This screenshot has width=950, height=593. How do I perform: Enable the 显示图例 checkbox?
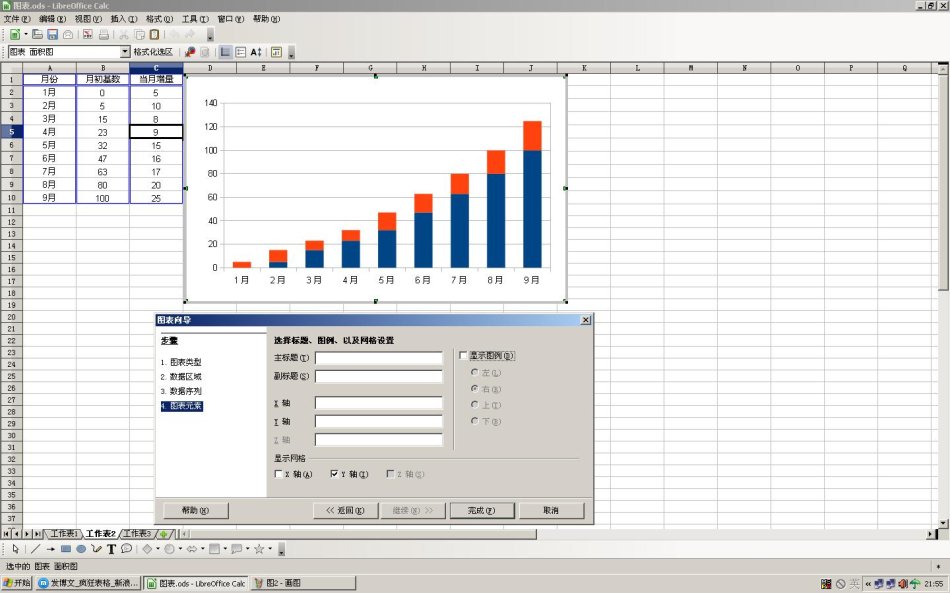pos(463,356)
